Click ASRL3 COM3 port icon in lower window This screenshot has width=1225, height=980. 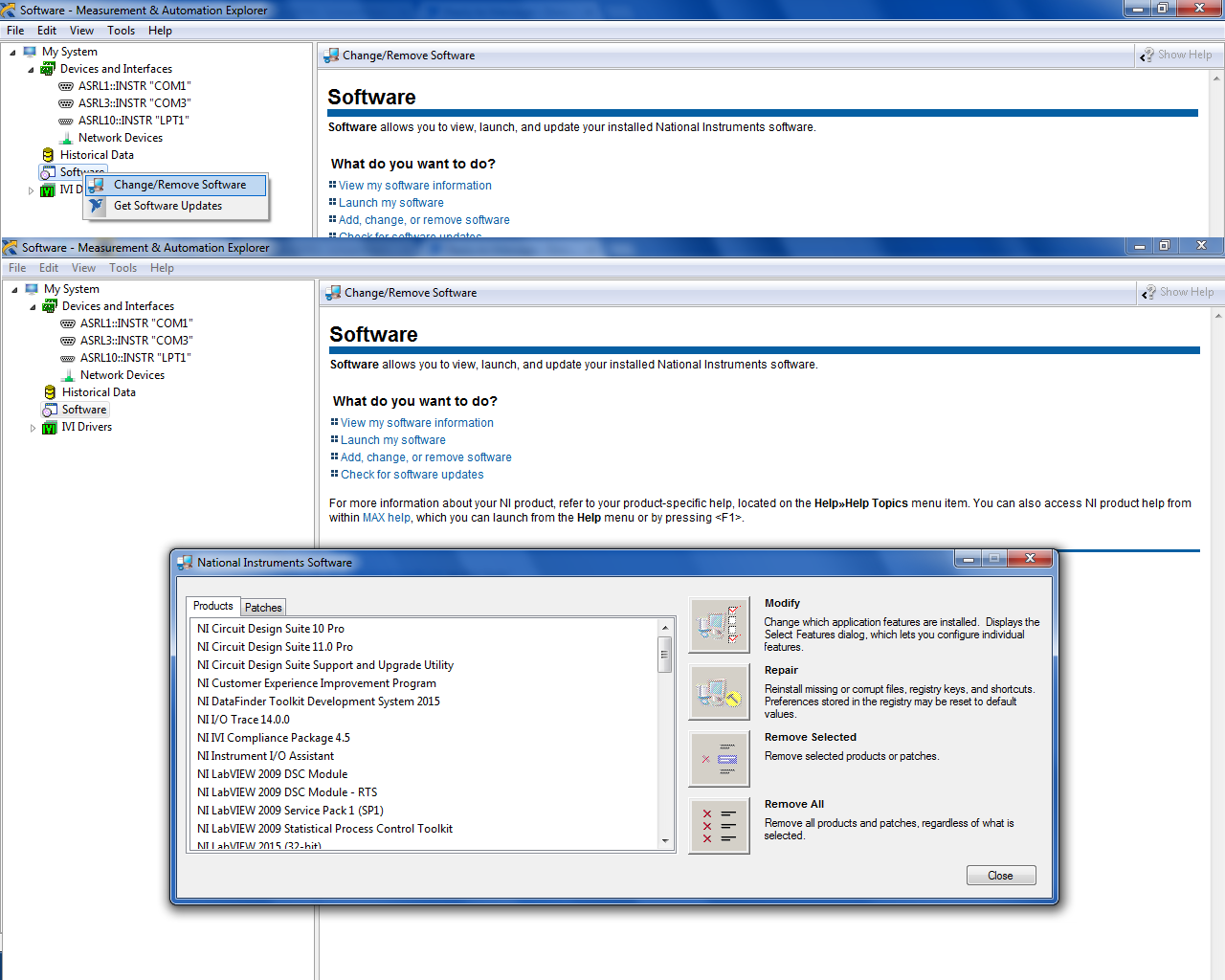coord(68,341)
